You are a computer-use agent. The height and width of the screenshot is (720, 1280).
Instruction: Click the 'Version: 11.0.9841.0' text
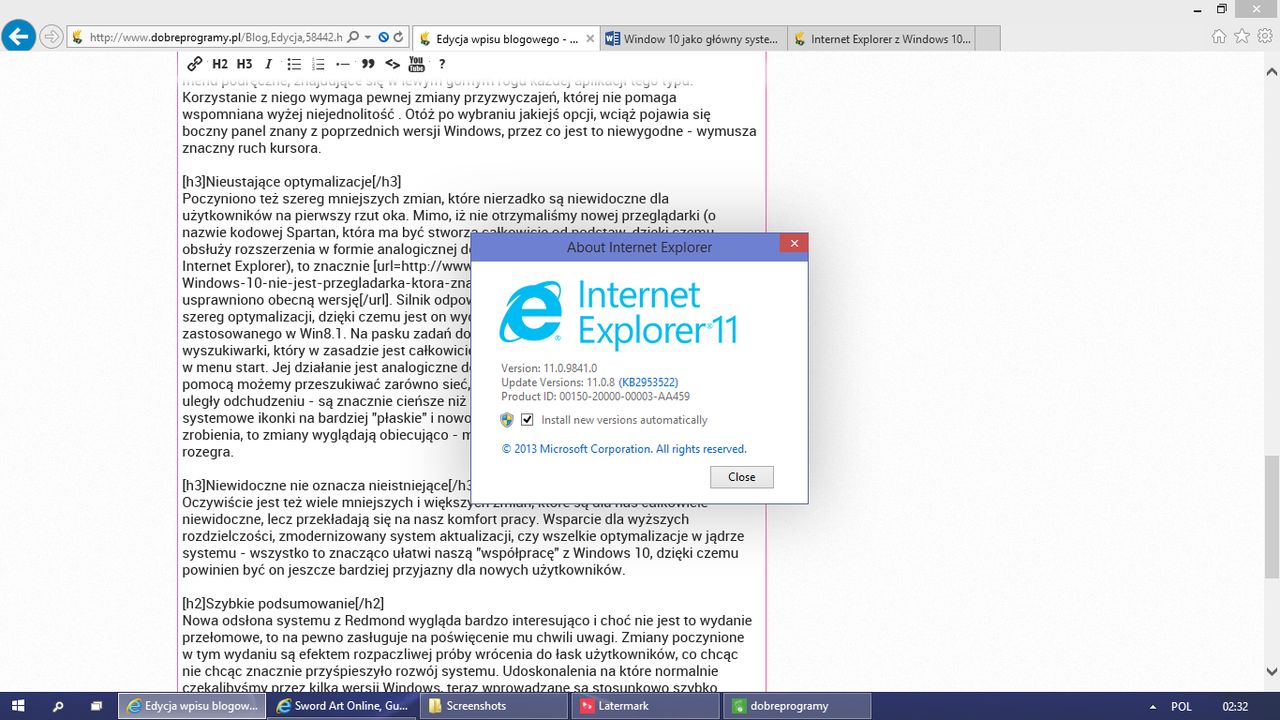click(x=548, y=368)
